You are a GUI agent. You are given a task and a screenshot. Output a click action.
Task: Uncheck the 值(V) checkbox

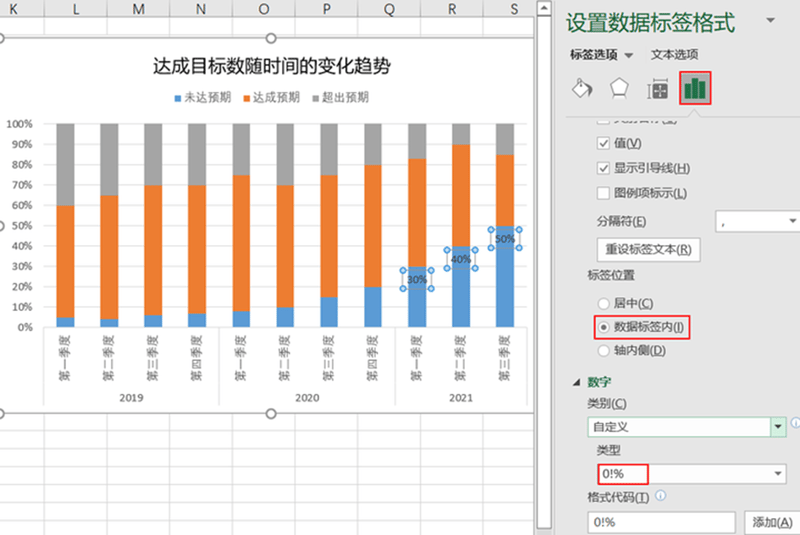[603, 143]
